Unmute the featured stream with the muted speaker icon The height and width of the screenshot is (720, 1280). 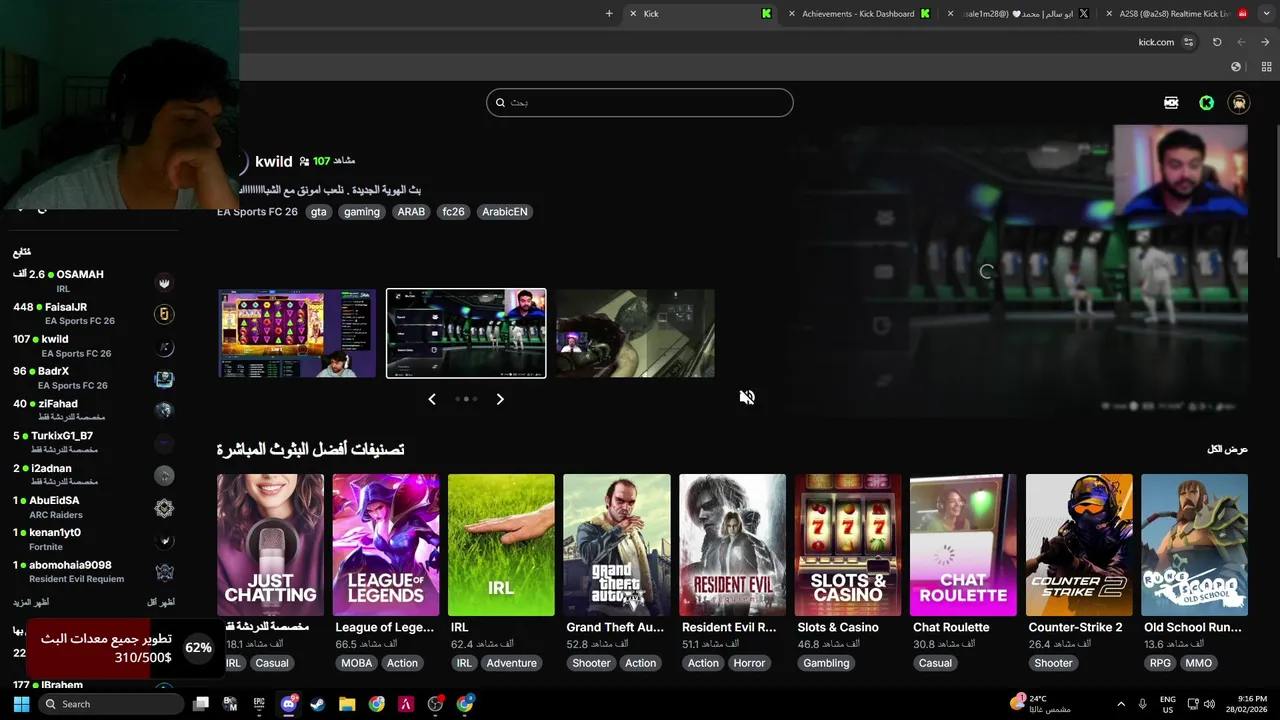(x=747, y=398)
